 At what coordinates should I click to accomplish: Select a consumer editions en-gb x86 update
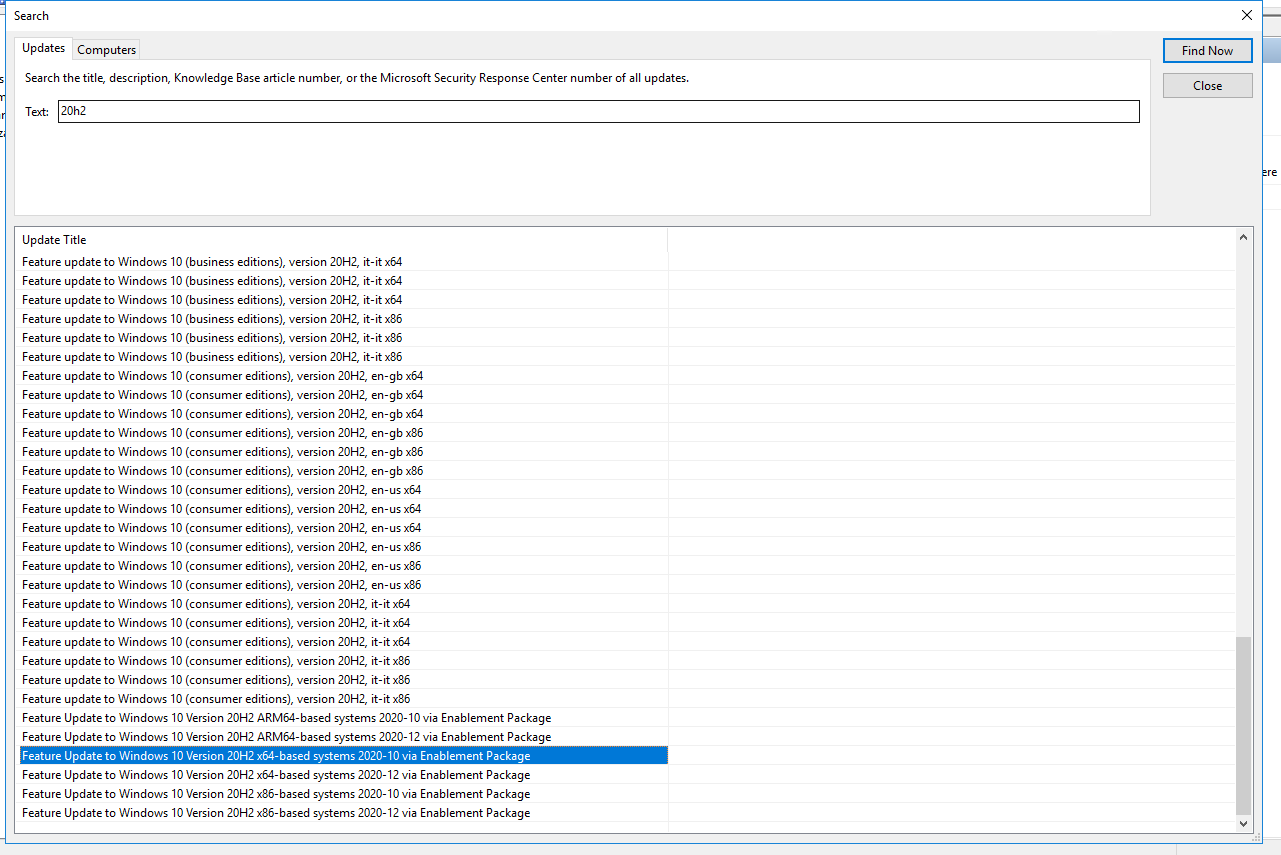tap(222, 432)
